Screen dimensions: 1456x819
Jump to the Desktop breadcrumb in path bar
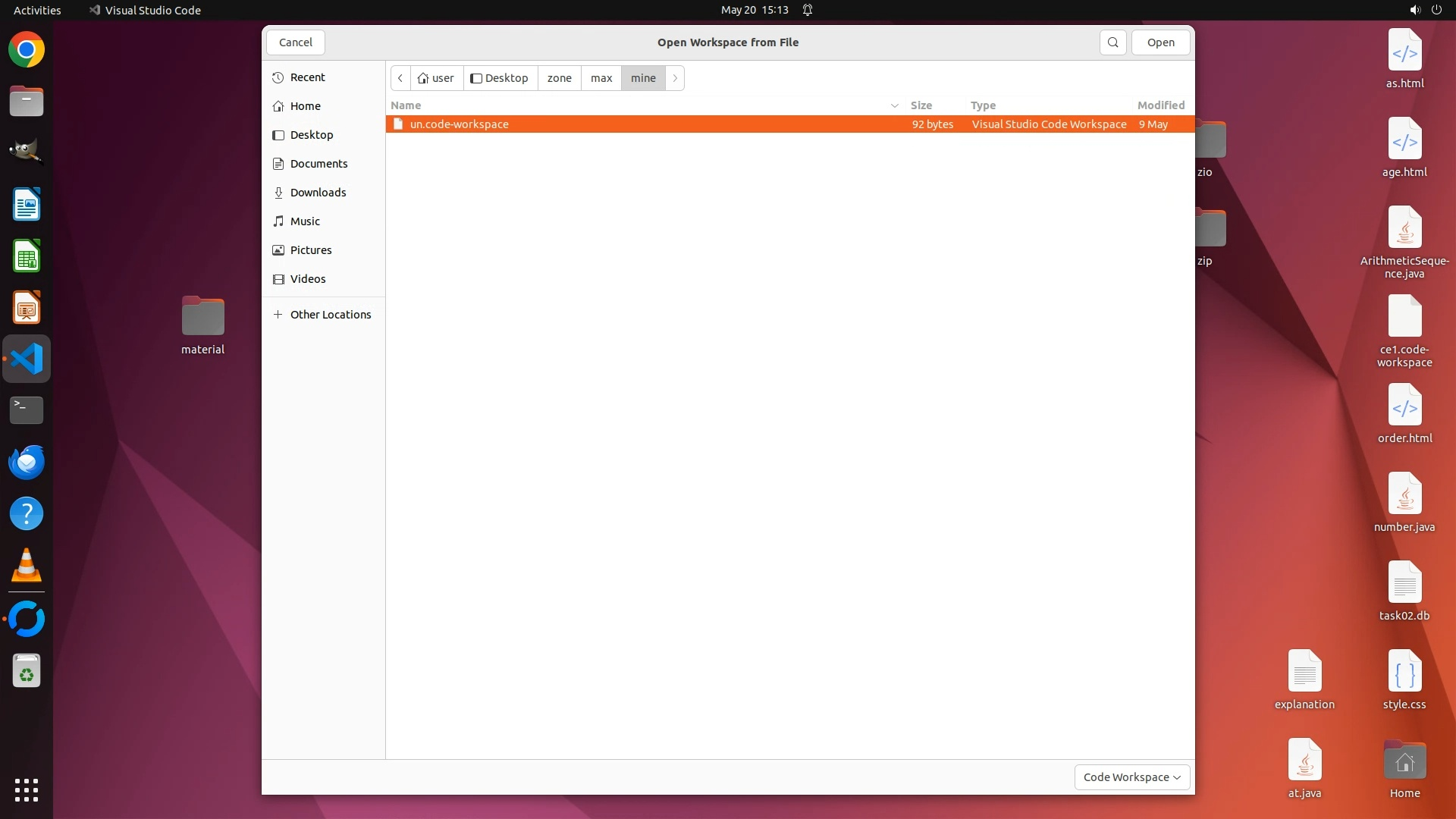coord(500,78)
